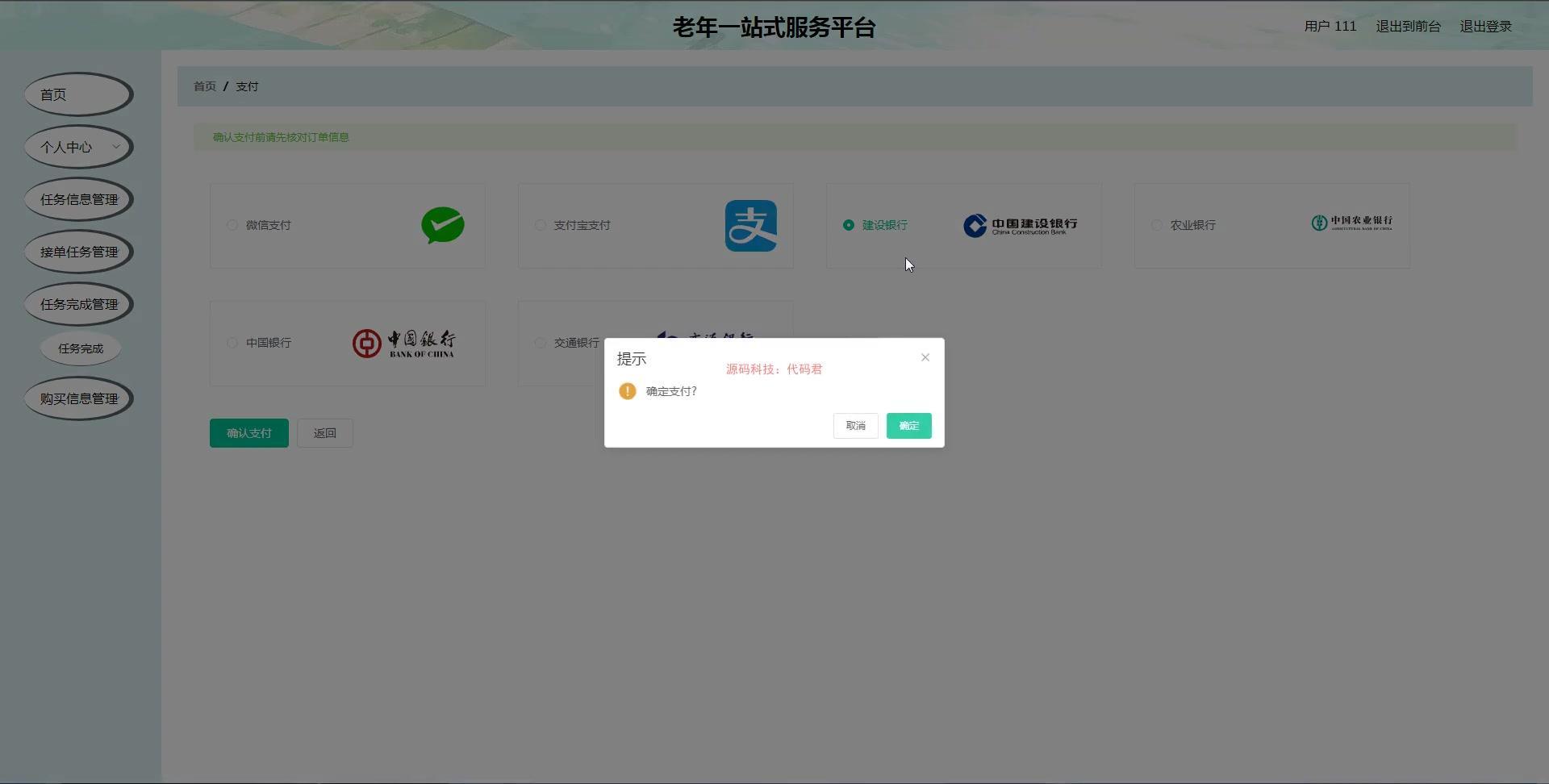1549x784 pixels.
Task: Expand the 个人中心 sidebar menu
Action: [x=78, y=147]
